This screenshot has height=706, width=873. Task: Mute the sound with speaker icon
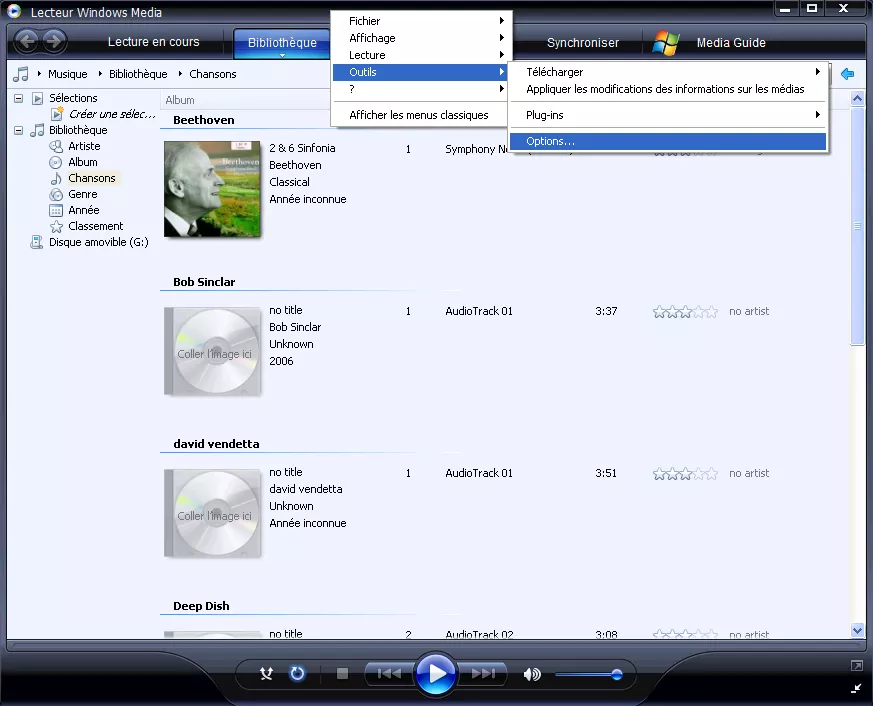pos(532,674)
